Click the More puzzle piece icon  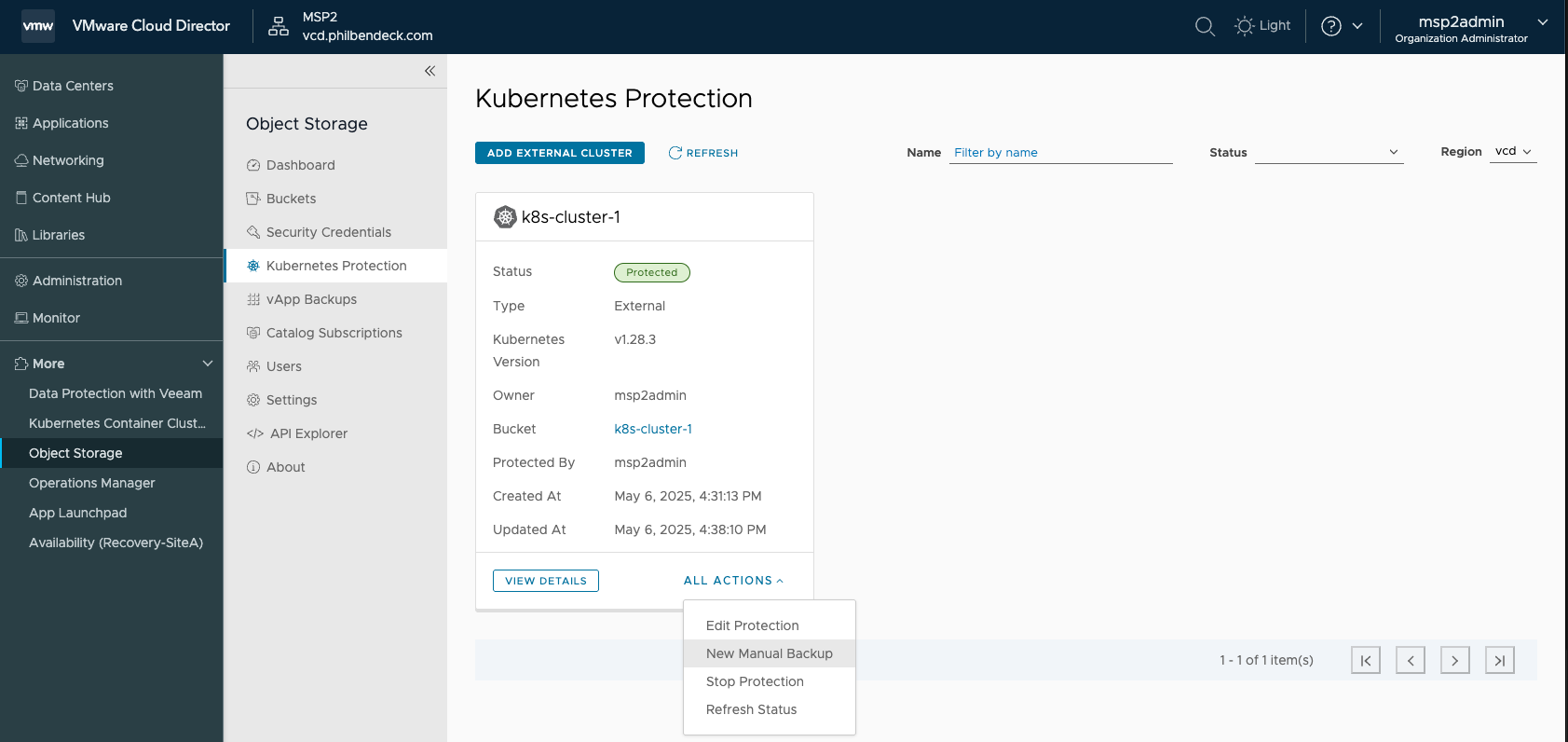click(21, 364)
